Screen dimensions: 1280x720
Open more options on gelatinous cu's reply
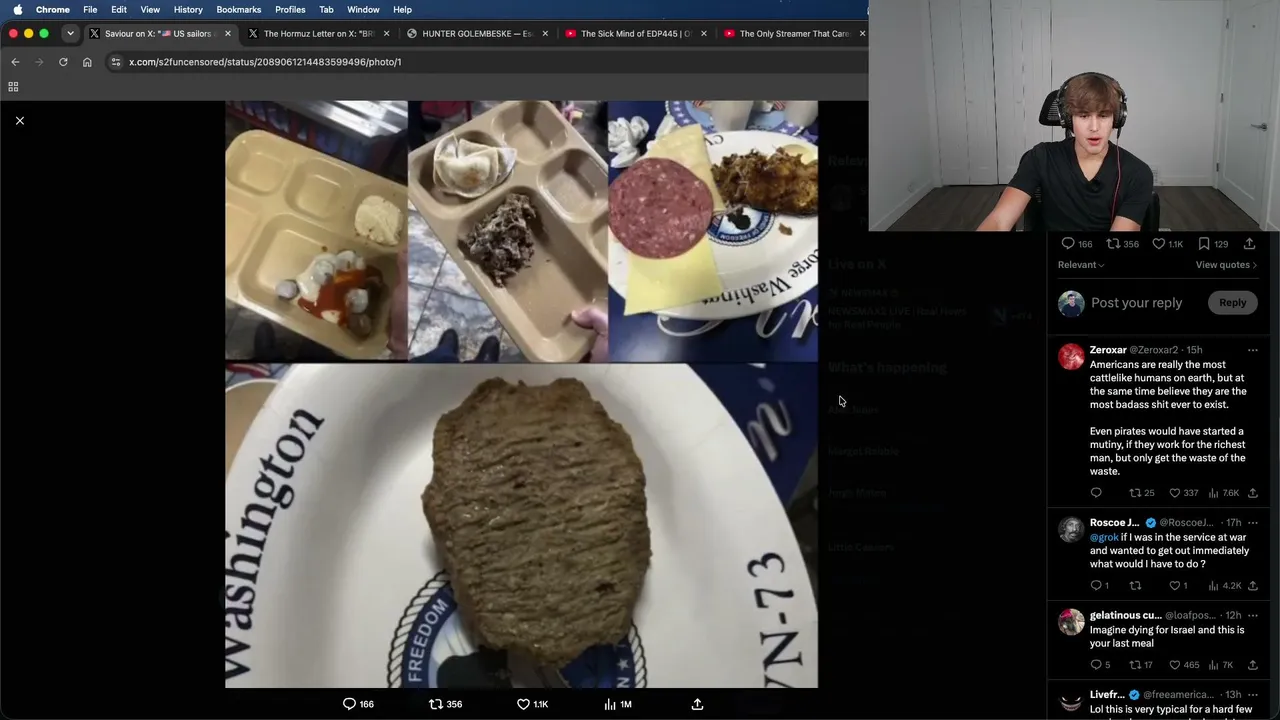(x=1252, y=615)
